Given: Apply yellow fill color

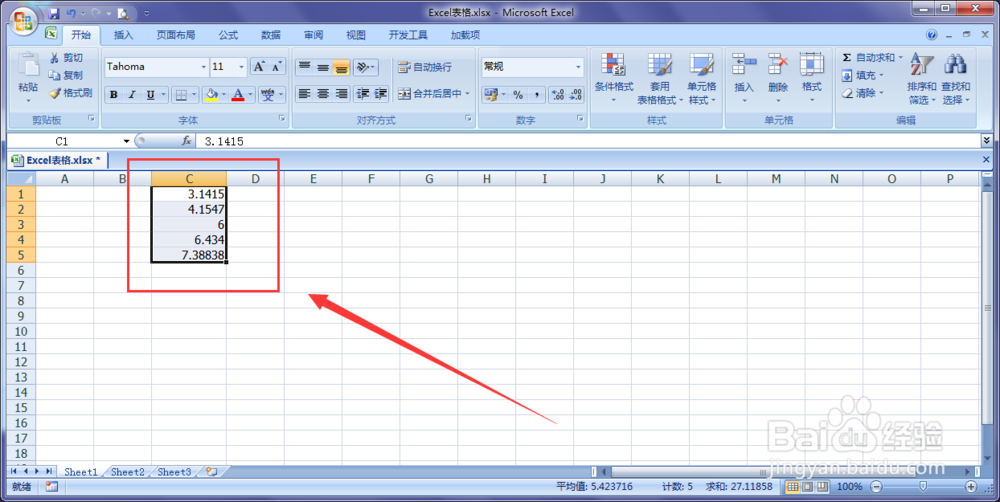Looking at the screenshot, I should tap(212, 94).
